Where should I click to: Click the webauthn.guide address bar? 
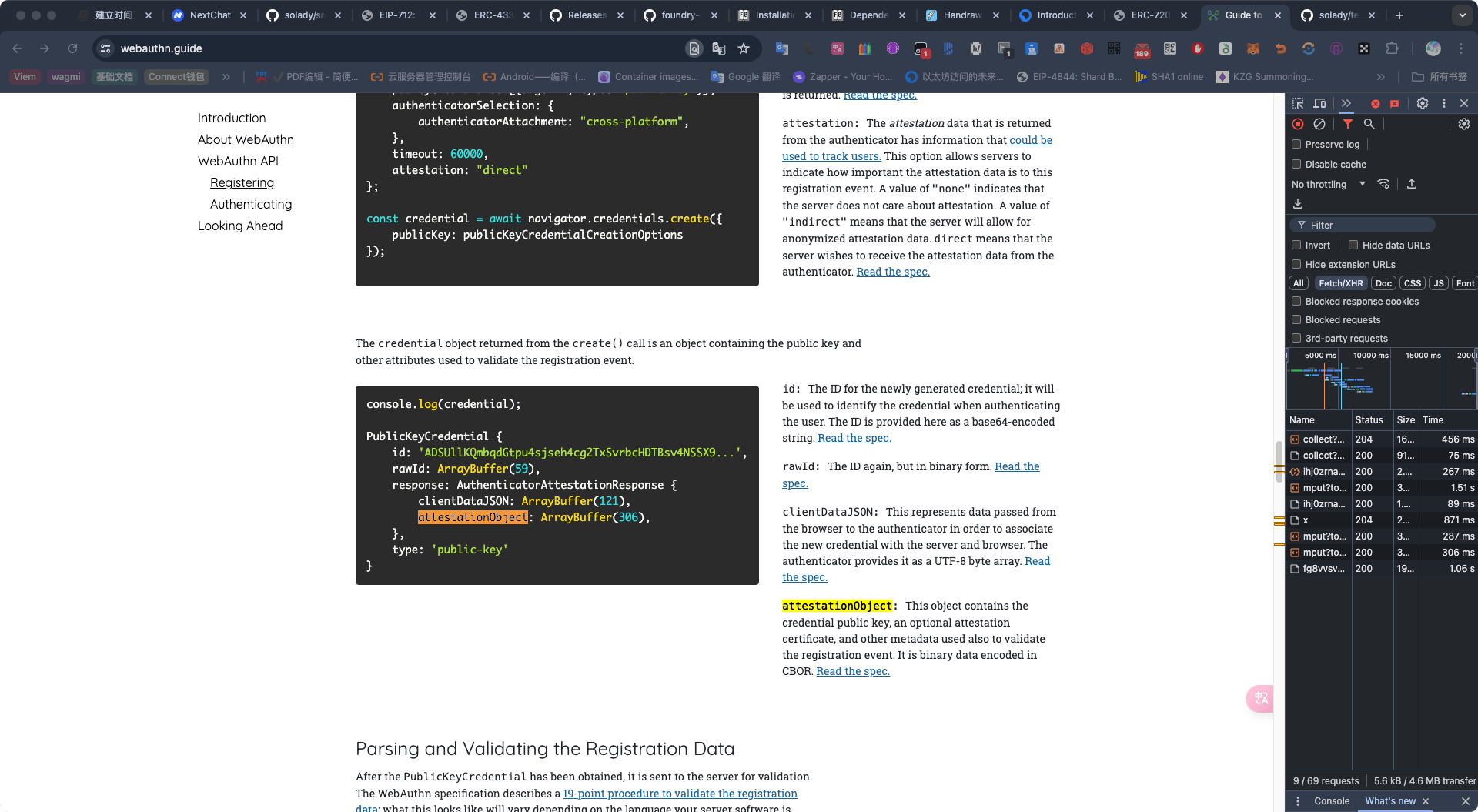pos(400,48)
